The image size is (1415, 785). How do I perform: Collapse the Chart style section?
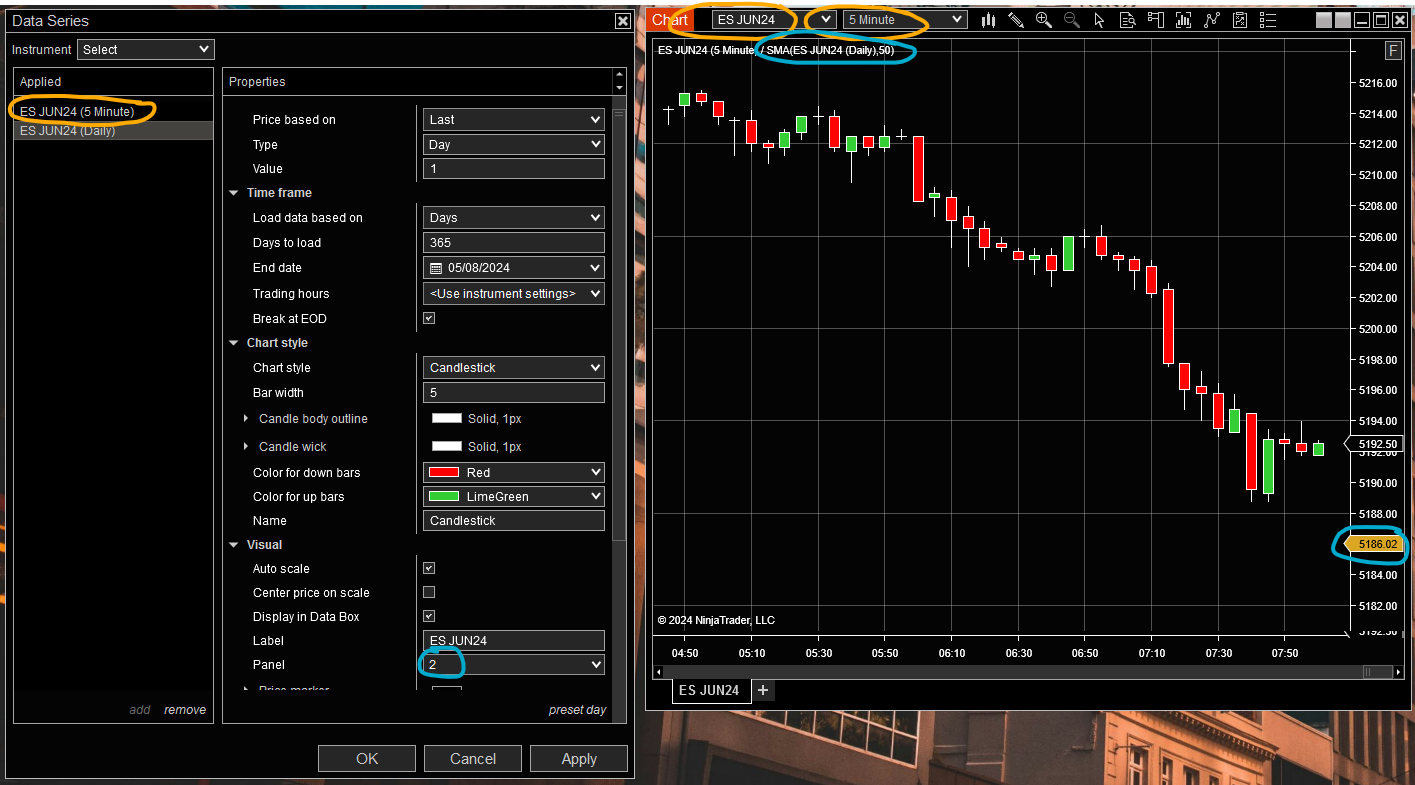[234, 343]
